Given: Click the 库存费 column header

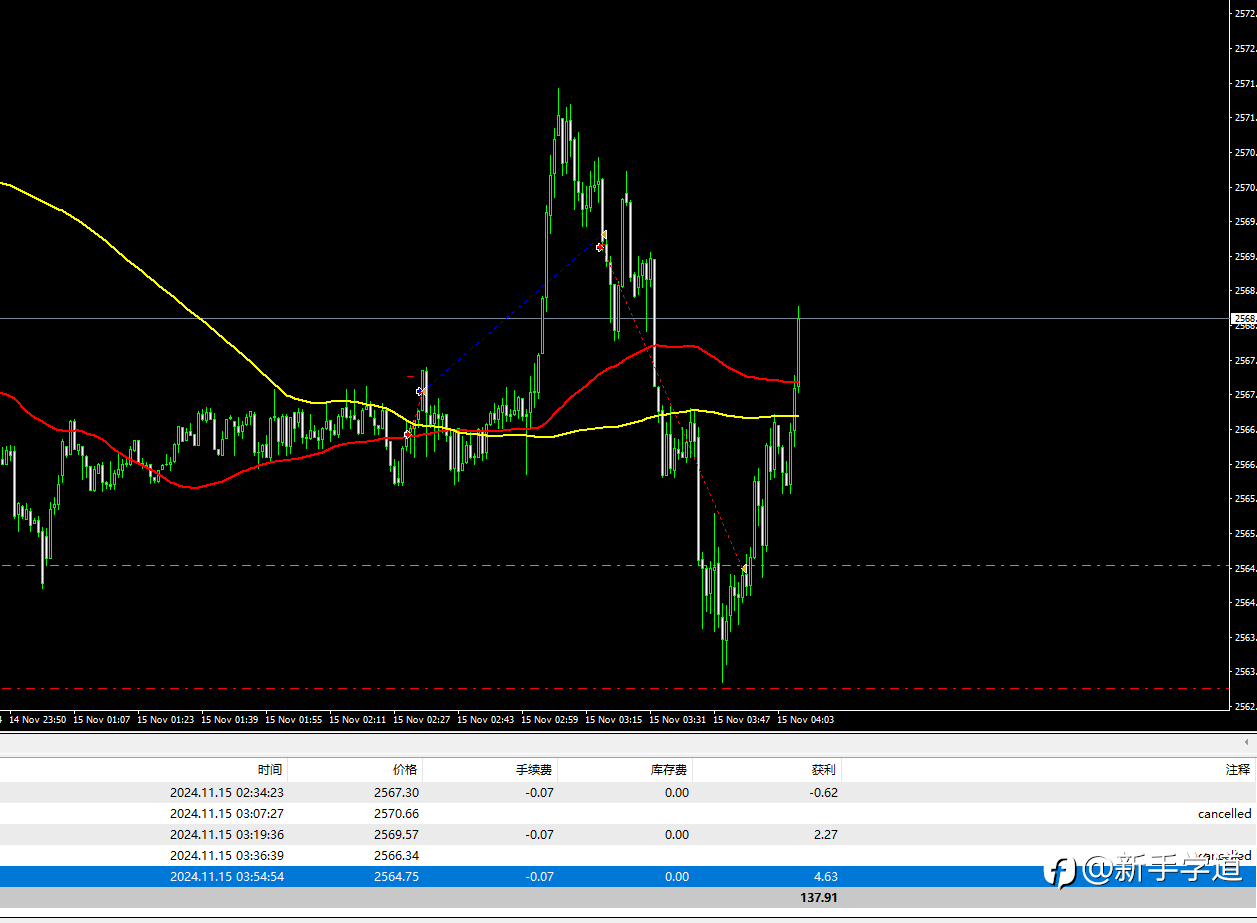Looking at the screenshot, I should (x=669, y=770).
